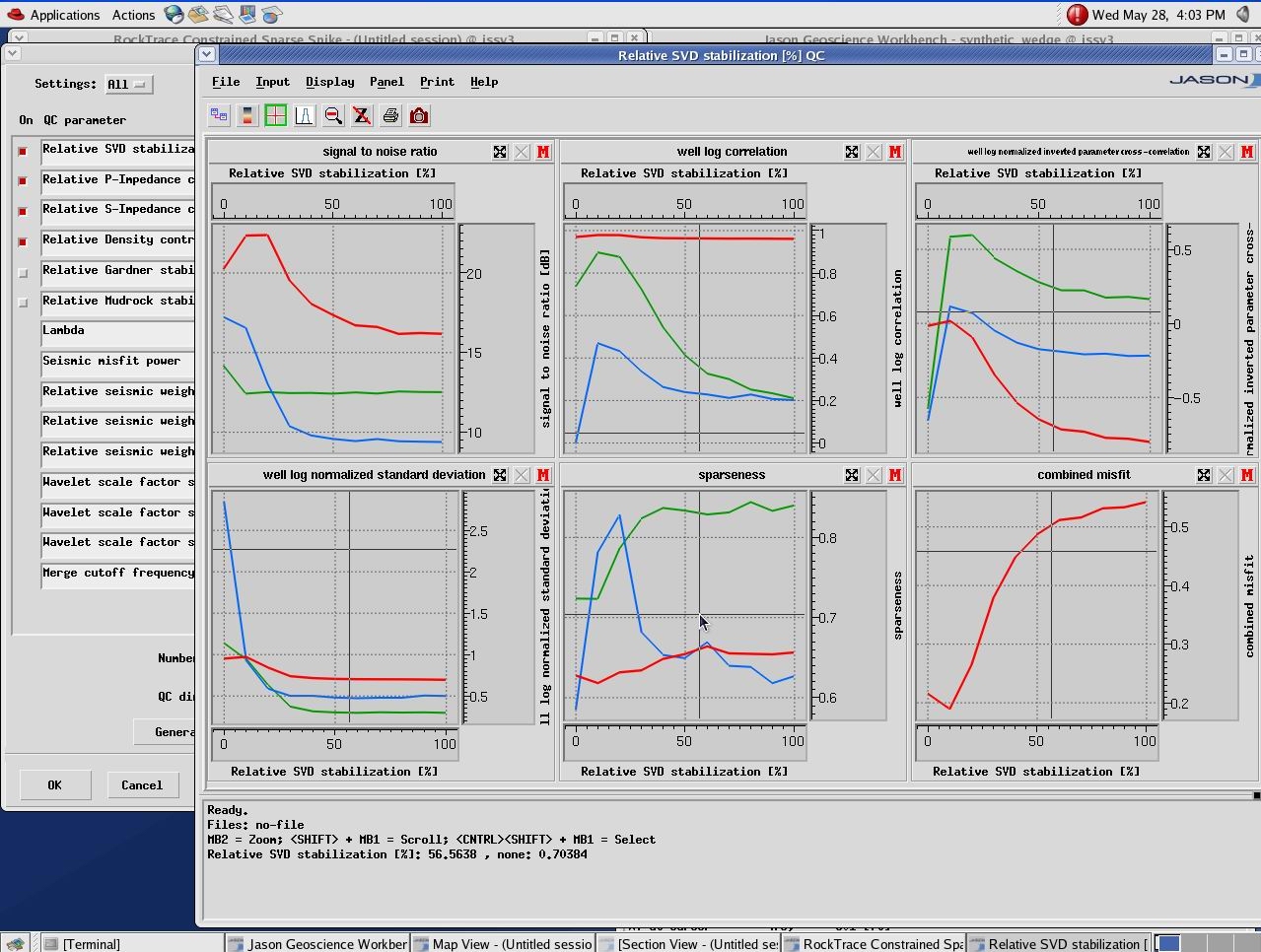The image size is (1261, 952).
Task: Open the document writer launcher in top panel
Action: [x=223, y=14]
